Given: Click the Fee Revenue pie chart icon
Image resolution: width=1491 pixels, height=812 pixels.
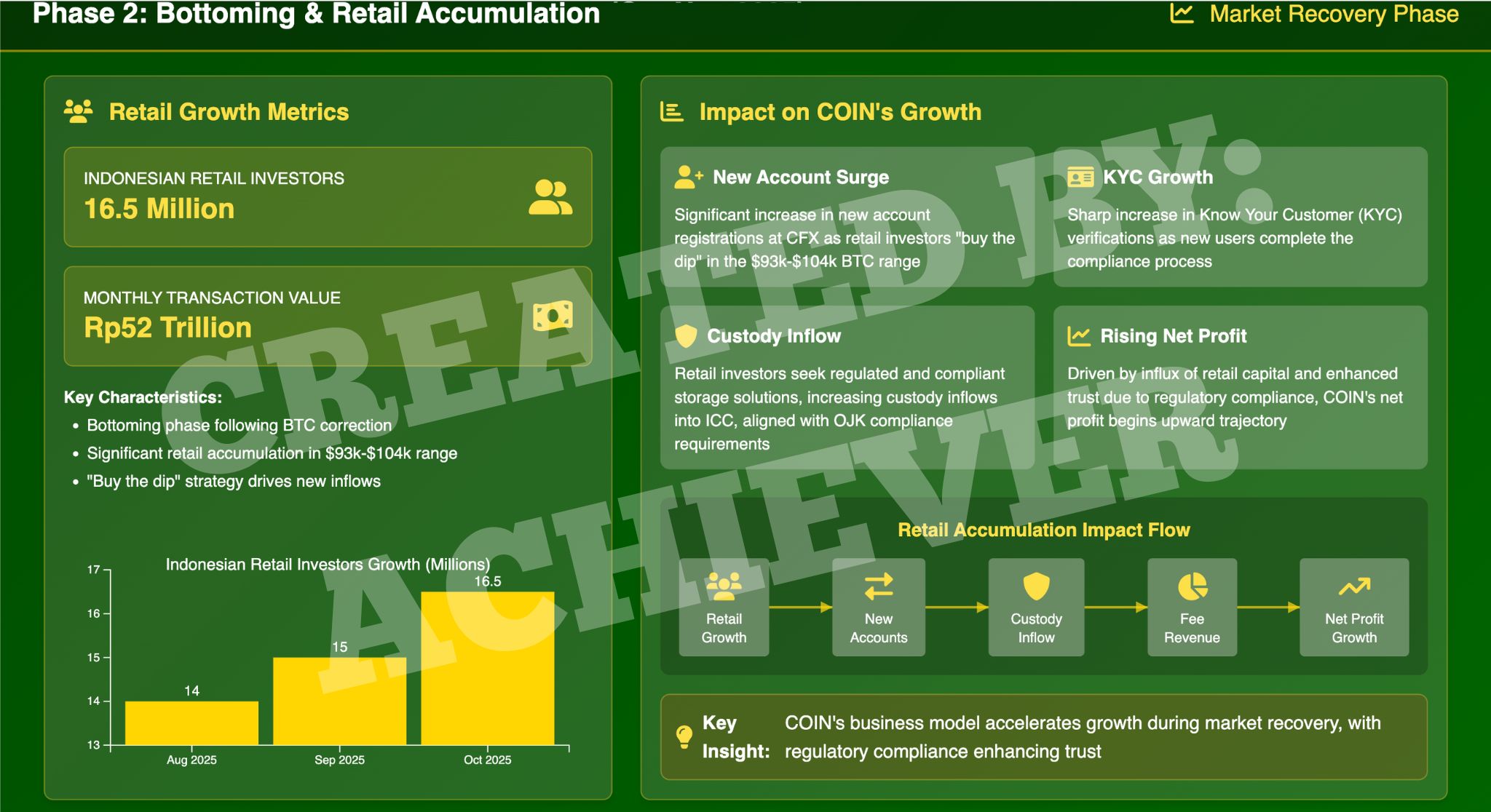Looking at the screenshot, I should tap(1193, 586).
